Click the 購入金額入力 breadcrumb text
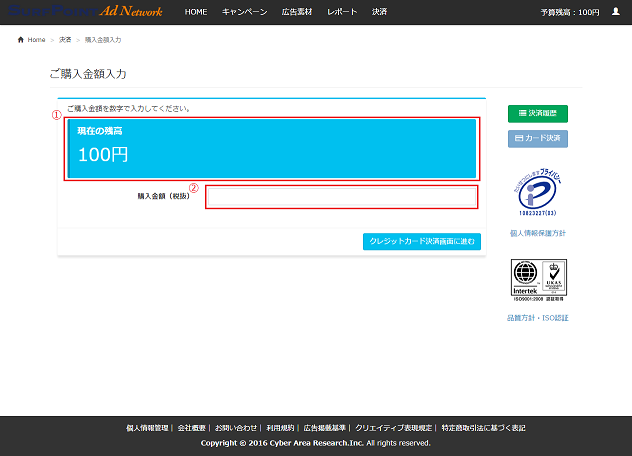This screenshot has height=456, width=632. [103, 40]
